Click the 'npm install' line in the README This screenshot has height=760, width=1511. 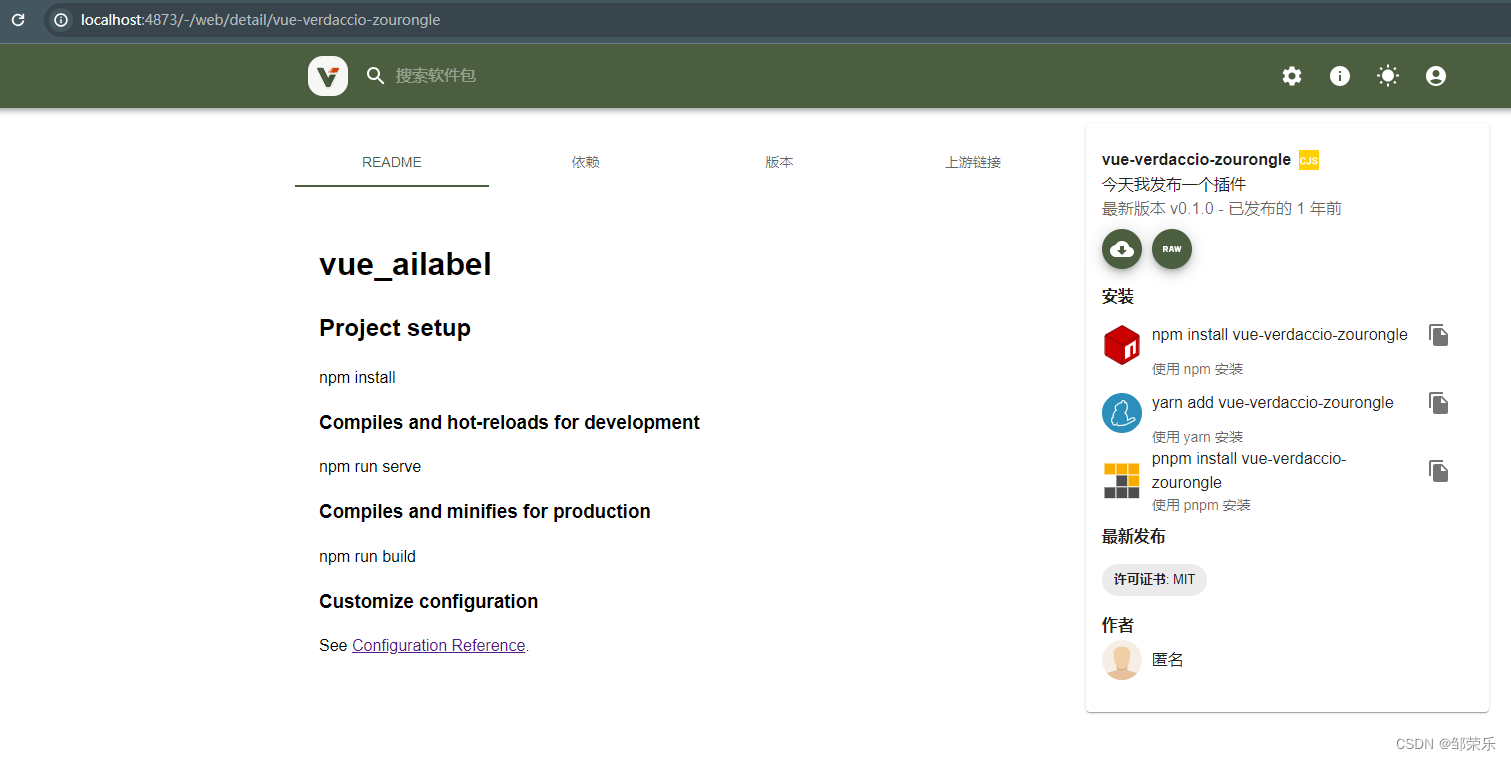tap(357, 378)
